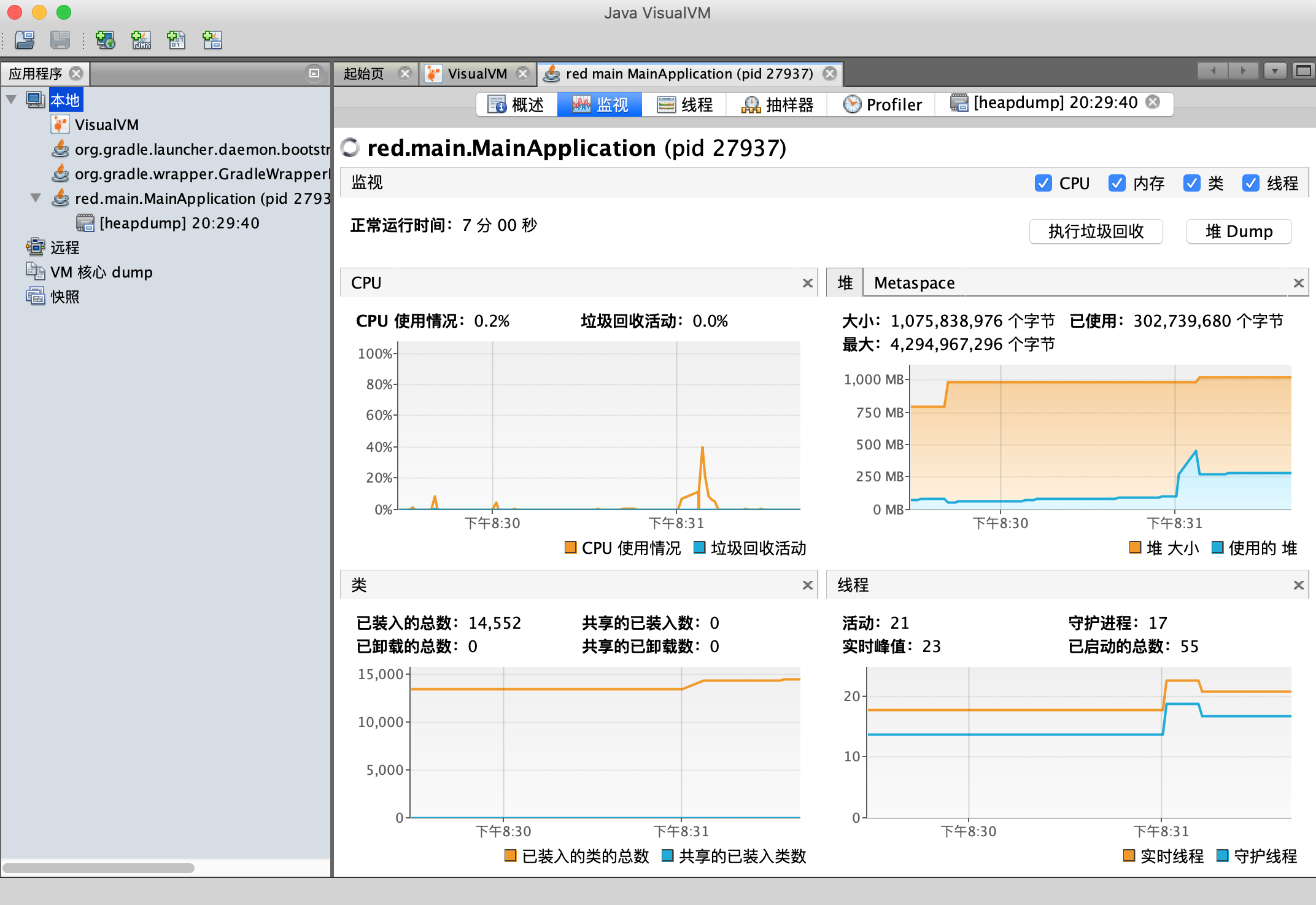The image size is (1316, 905).
Task: Open the 线程 sub-tab
Action: 684,104
